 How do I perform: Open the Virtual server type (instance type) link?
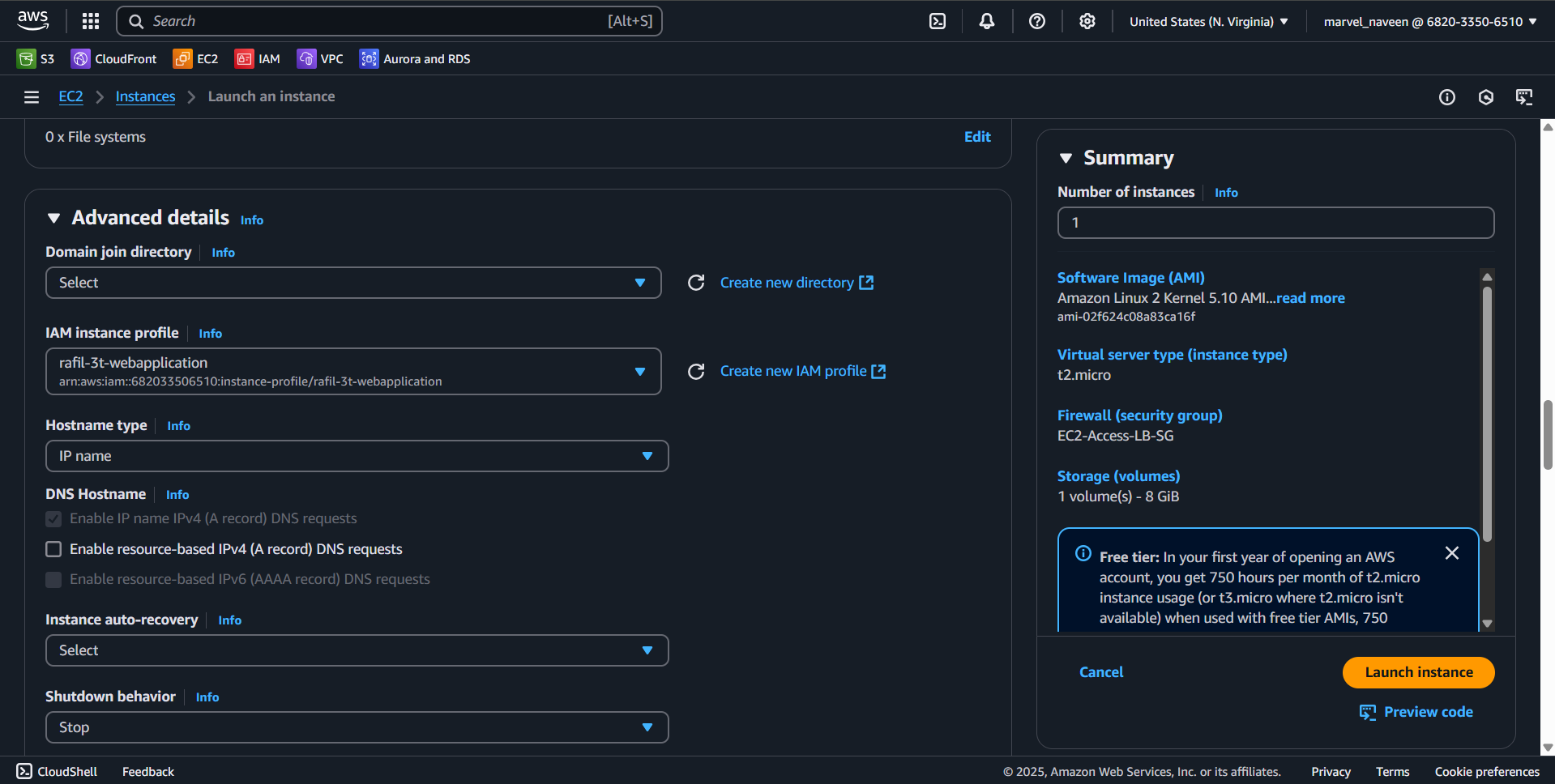1172,355
